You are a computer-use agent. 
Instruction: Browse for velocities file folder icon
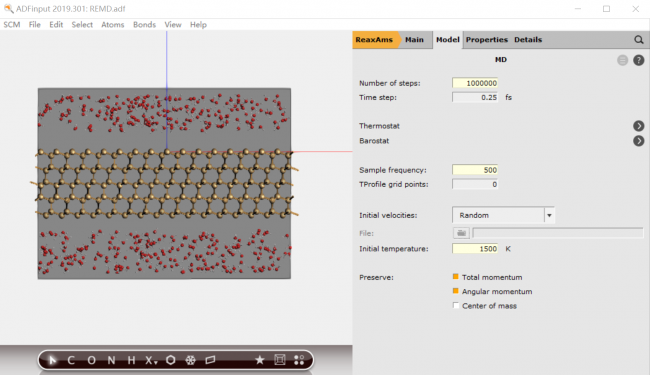(x=461, y=233)
